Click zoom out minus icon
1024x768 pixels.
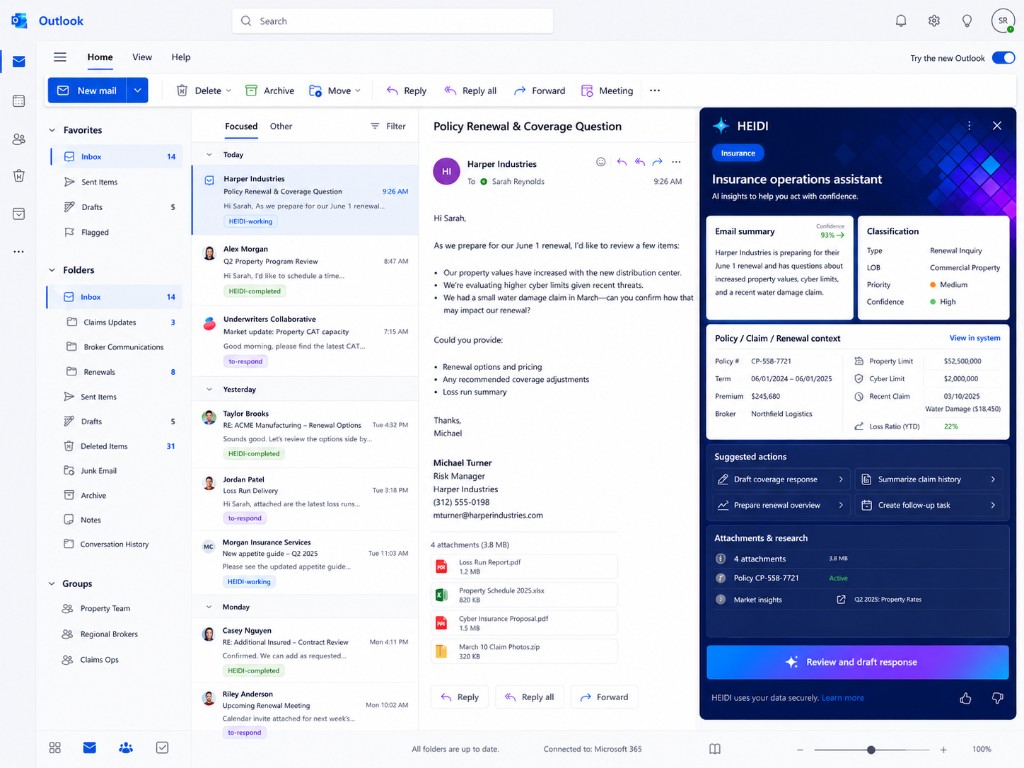[800, 750]
